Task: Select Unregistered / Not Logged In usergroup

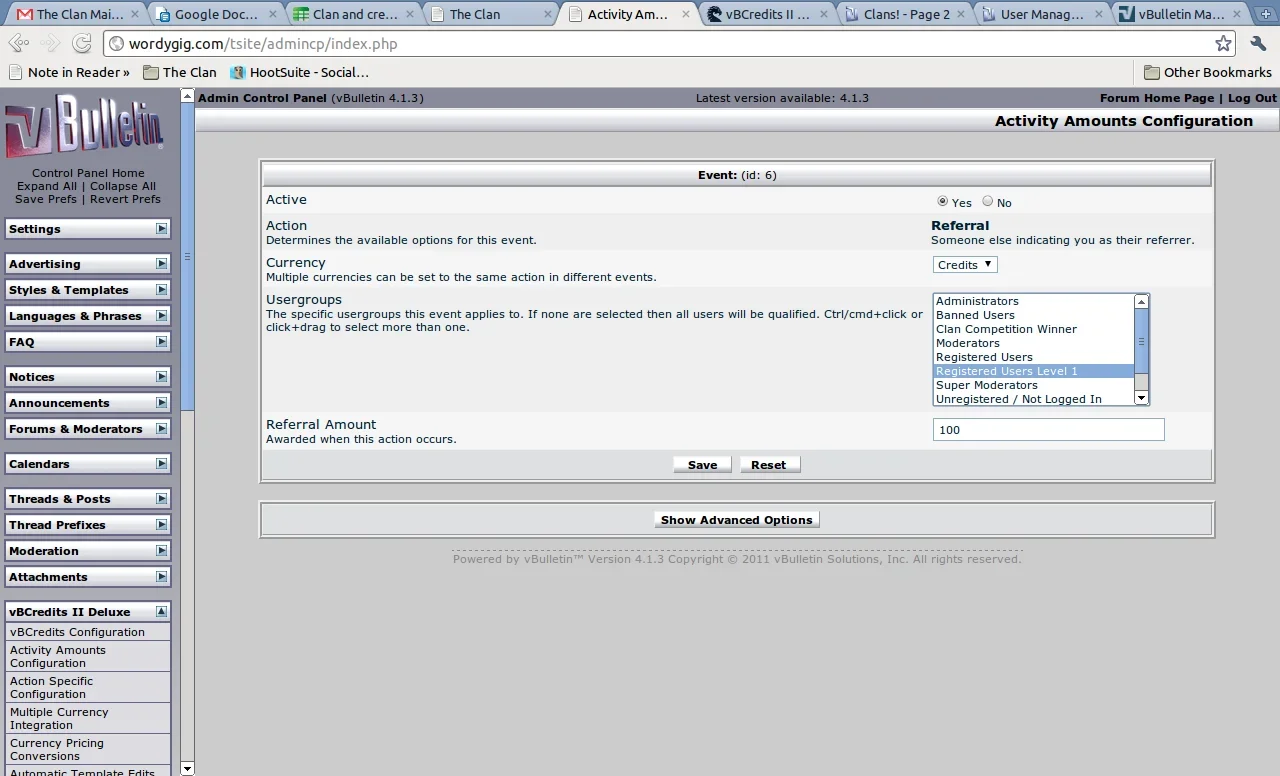Action: pos(1033,399)
